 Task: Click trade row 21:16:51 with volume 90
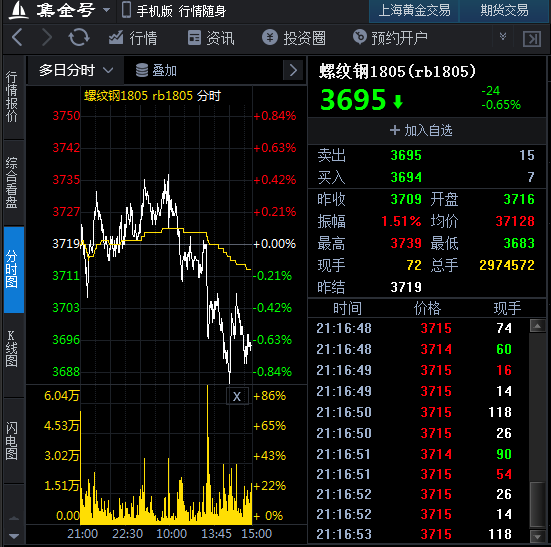tap(418, 454)
